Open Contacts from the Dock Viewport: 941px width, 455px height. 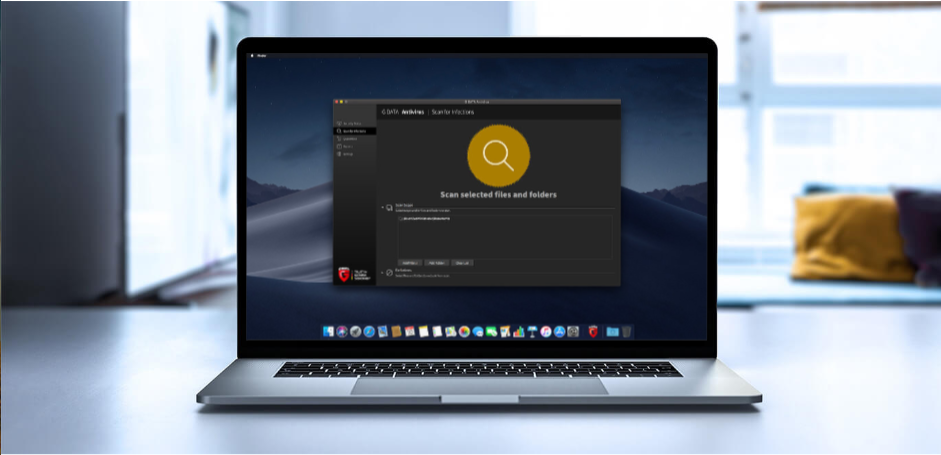(x=396, y=331)
